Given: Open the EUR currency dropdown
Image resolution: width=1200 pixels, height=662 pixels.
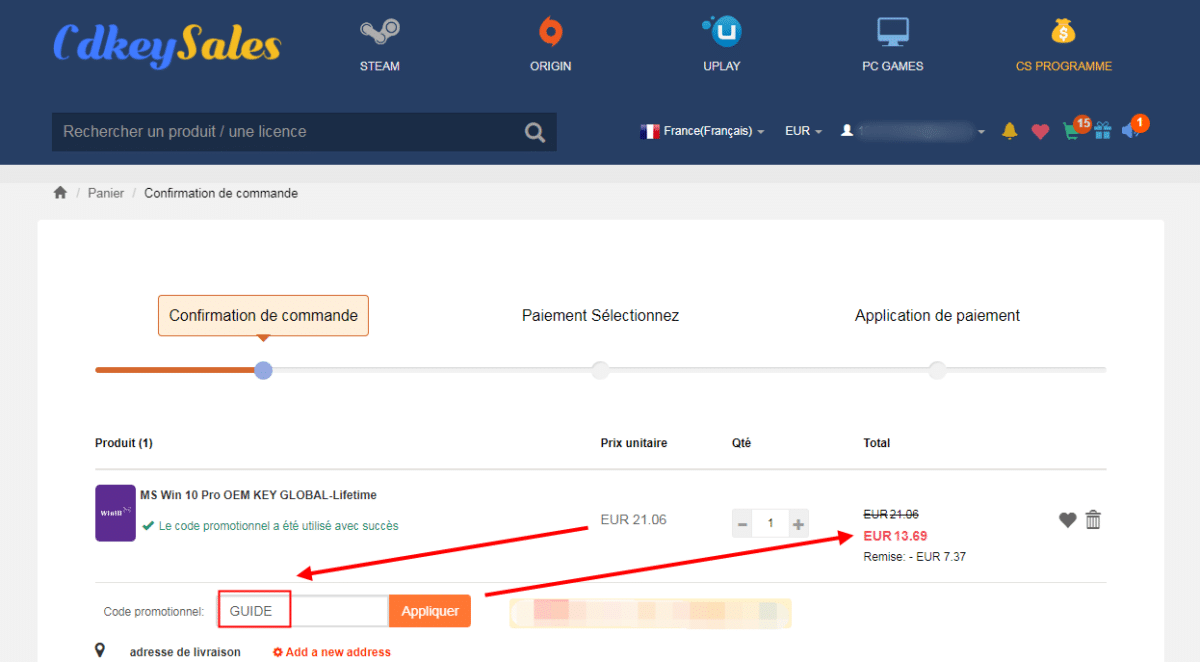Looking at the screenshot, I should click(803, 131).
